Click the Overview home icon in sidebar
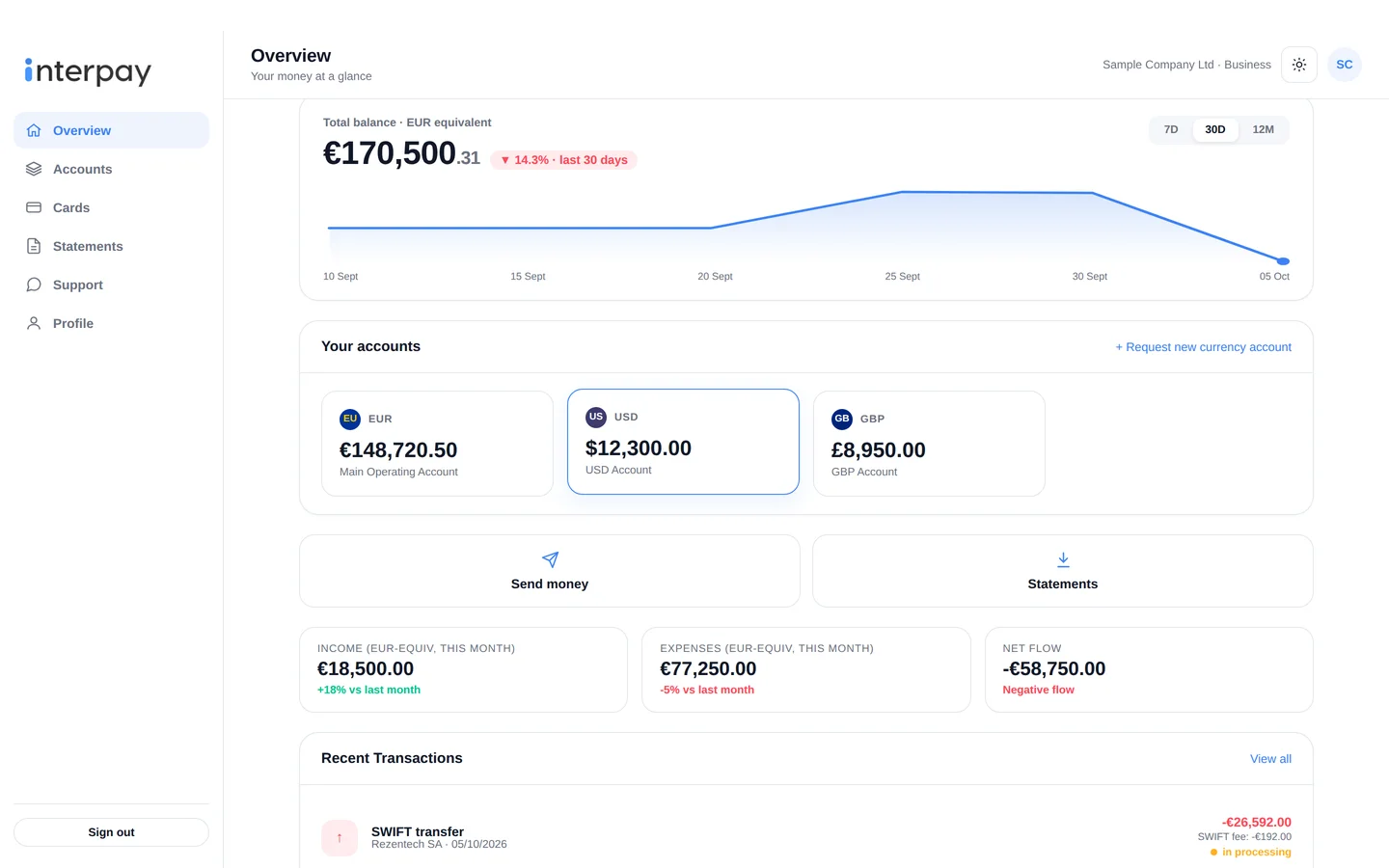This screenshot has width=1389, height=868. coord(34,130)
